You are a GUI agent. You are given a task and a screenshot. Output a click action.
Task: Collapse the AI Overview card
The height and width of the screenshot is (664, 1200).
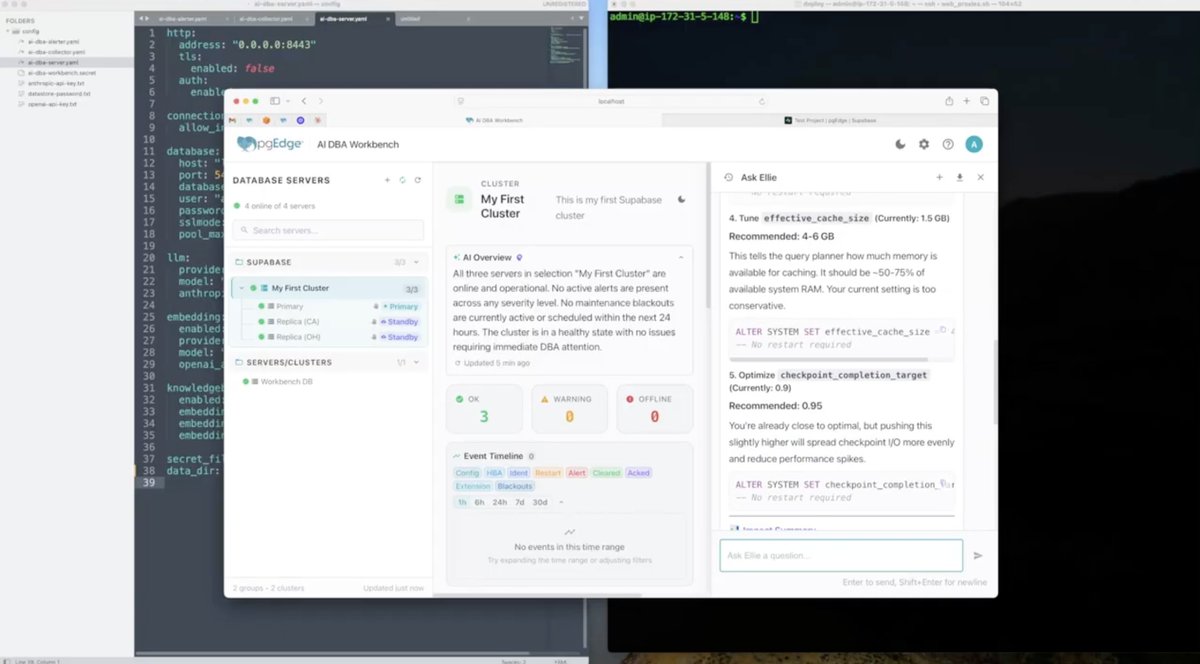pyautogui.click(x=681, y=257)
